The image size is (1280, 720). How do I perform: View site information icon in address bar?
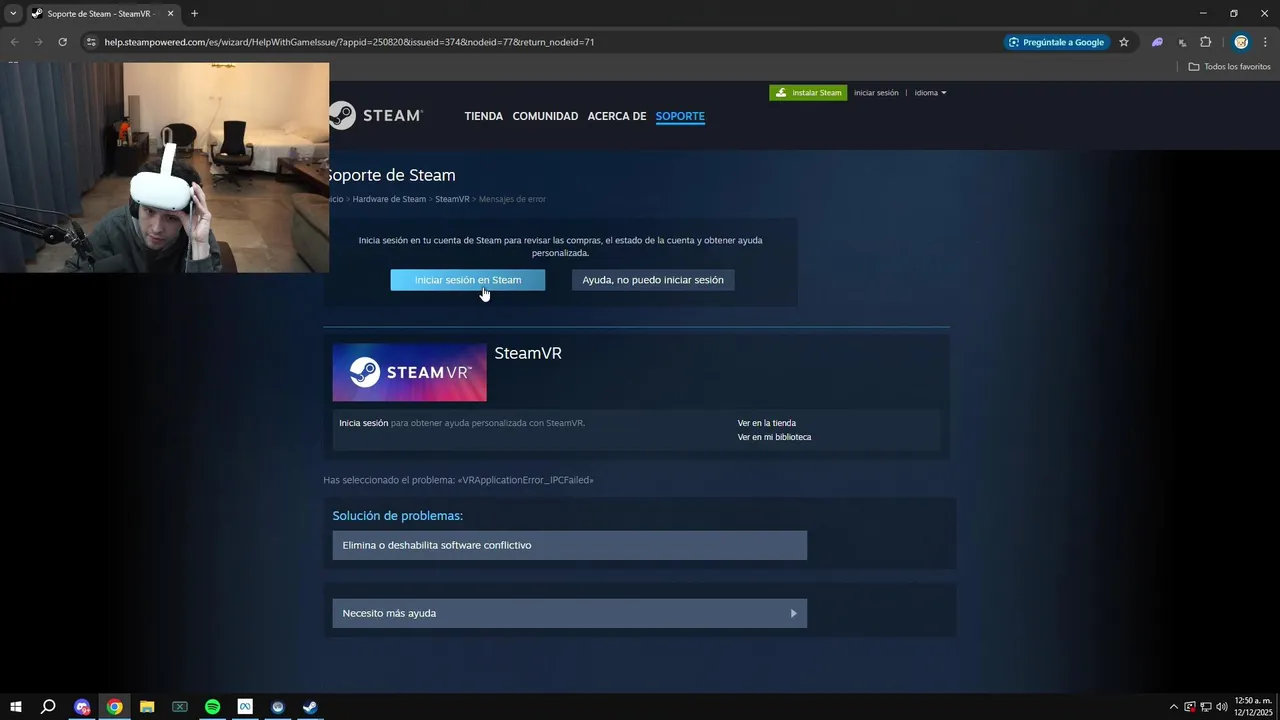pos(91,42)
